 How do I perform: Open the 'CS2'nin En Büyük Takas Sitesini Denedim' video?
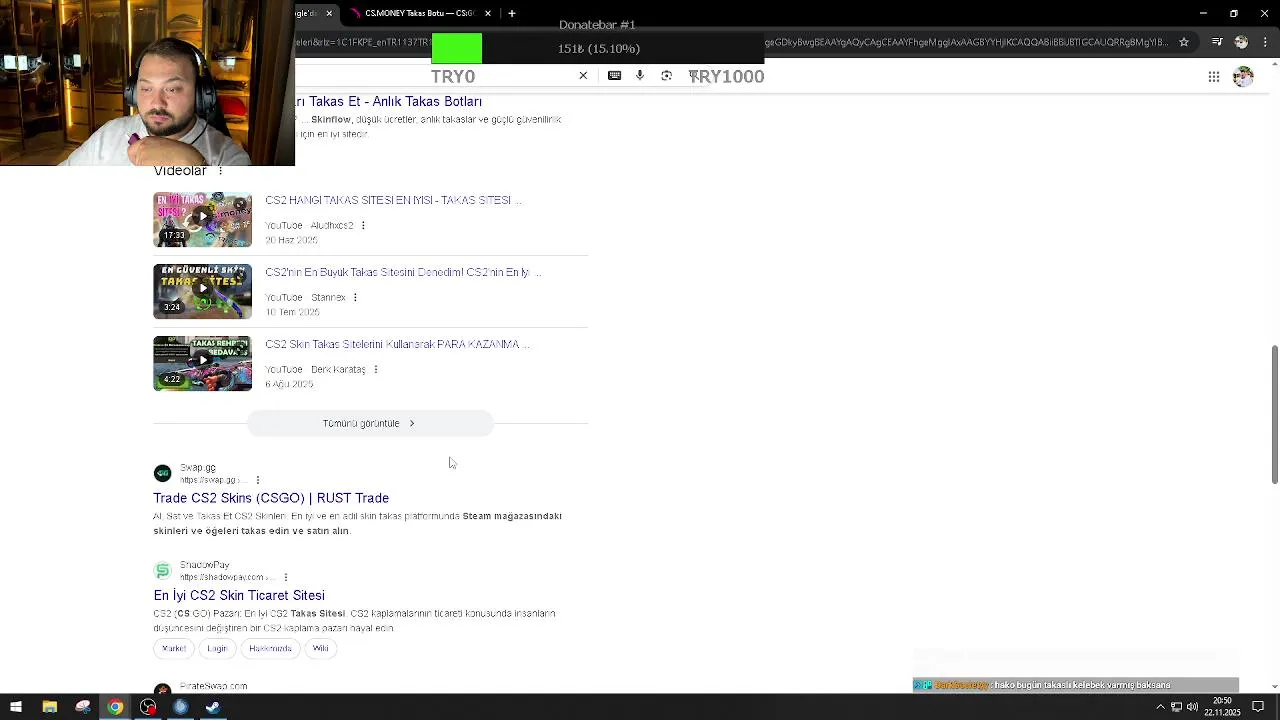(403, 272)
